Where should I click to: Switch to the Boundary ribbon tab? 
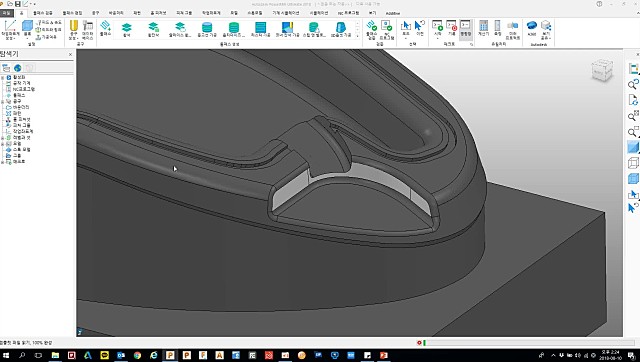(116, 13)
